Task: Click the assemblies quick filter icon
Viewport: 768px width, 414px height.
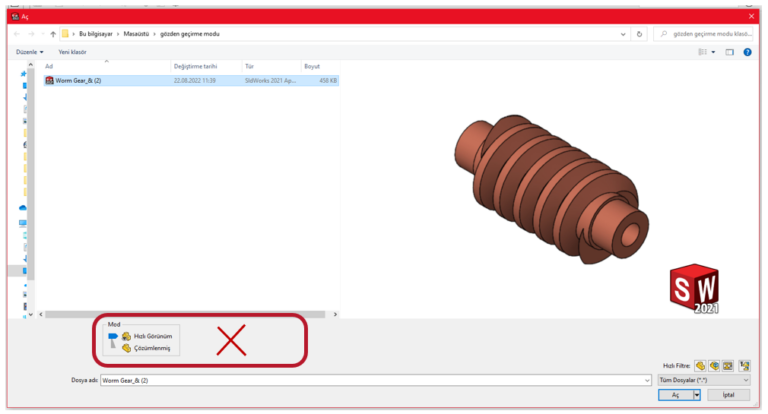Action: pos(714,366)
